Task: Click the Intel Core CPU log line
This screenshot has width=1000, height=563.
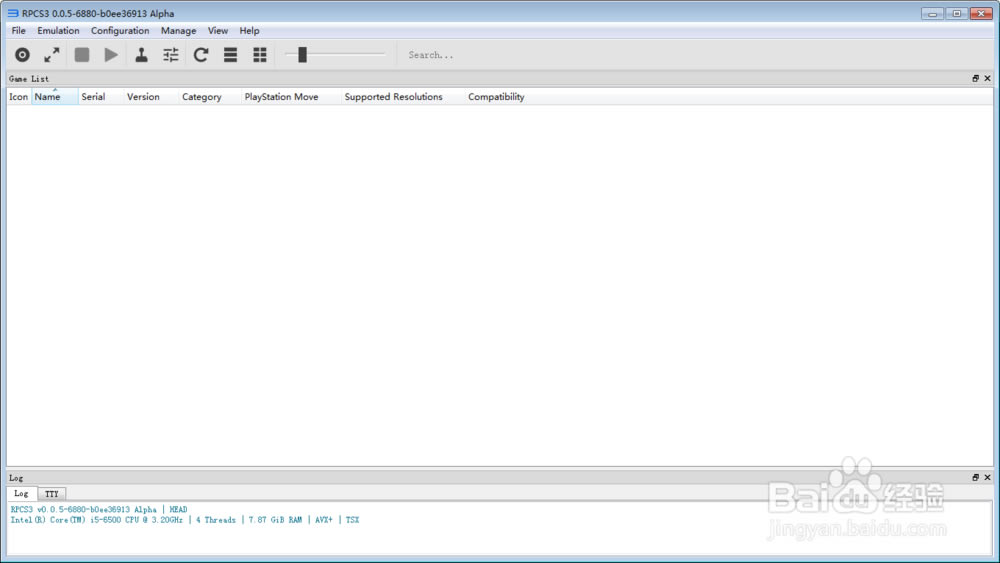Action: [185, 520]
